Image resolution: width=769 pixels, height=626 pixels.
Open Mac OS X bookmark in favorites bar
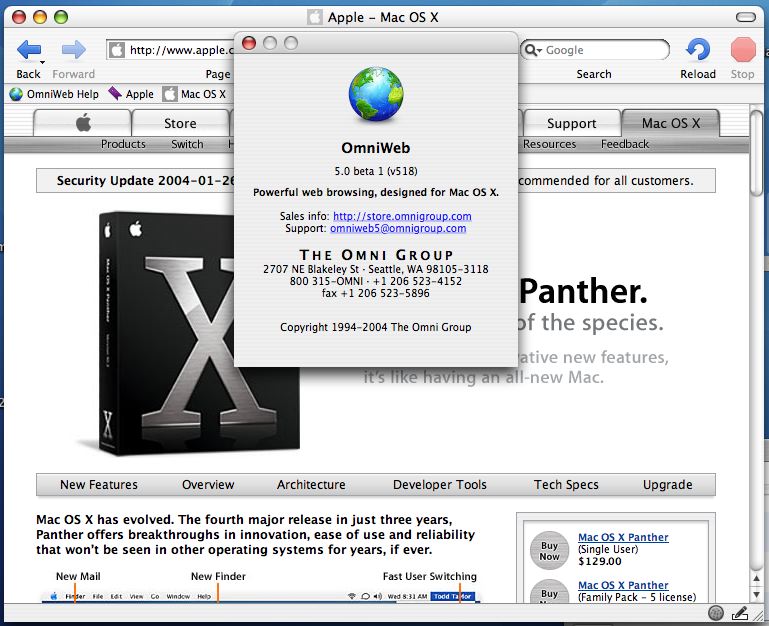tap(195, 94)
